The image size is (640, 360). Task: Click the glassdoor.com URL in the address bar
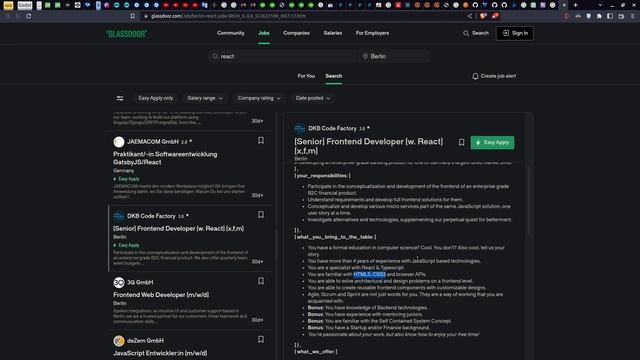point(228,16)
